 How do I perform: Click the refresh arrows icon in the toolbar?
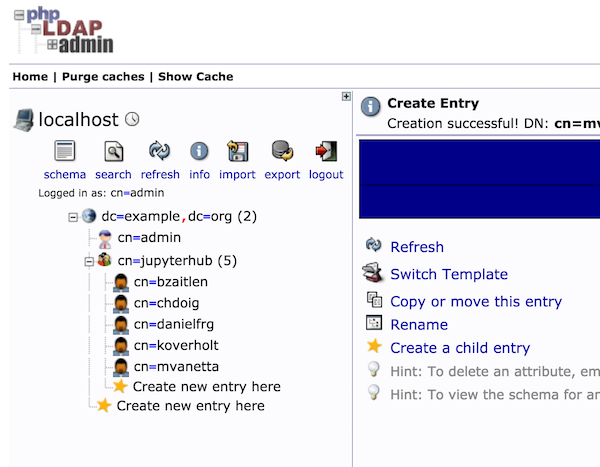pos(160,152)
